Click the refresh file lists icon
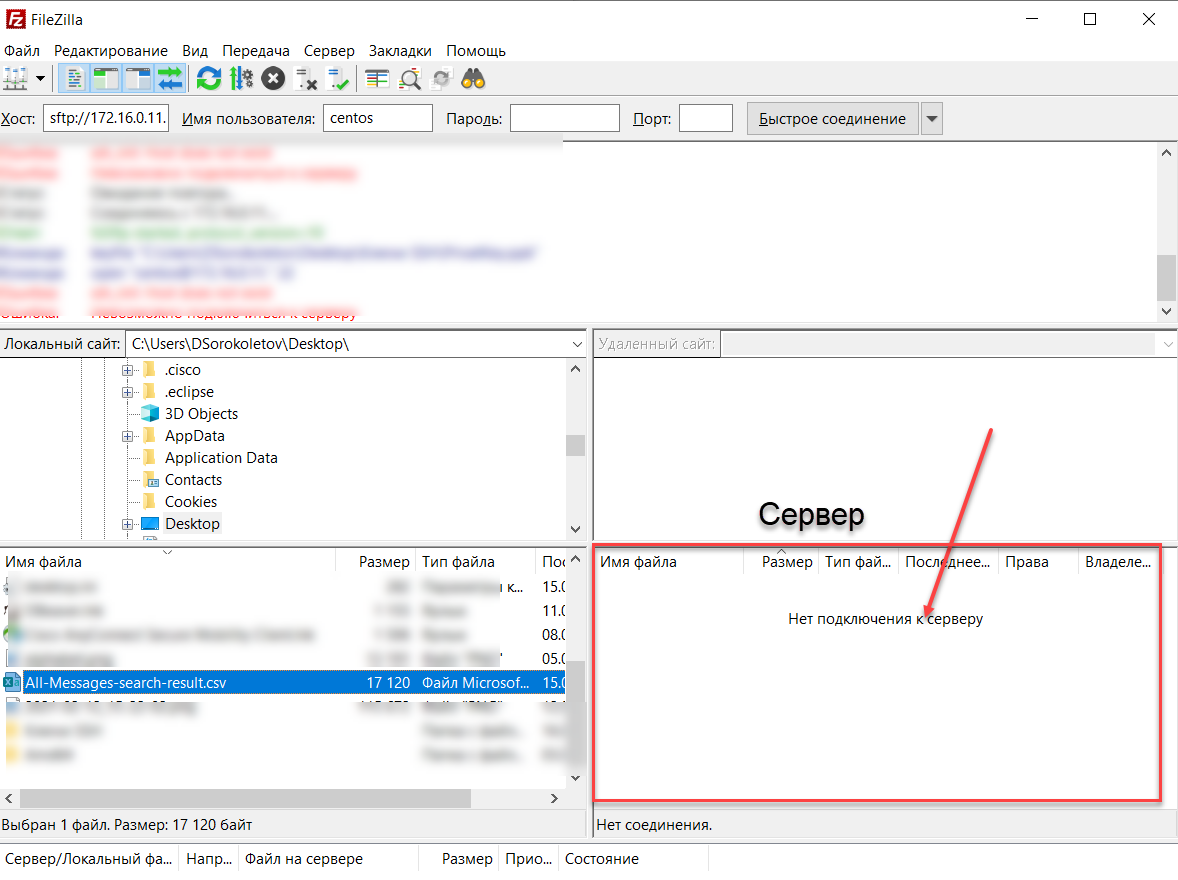 (x=209, y=78)
